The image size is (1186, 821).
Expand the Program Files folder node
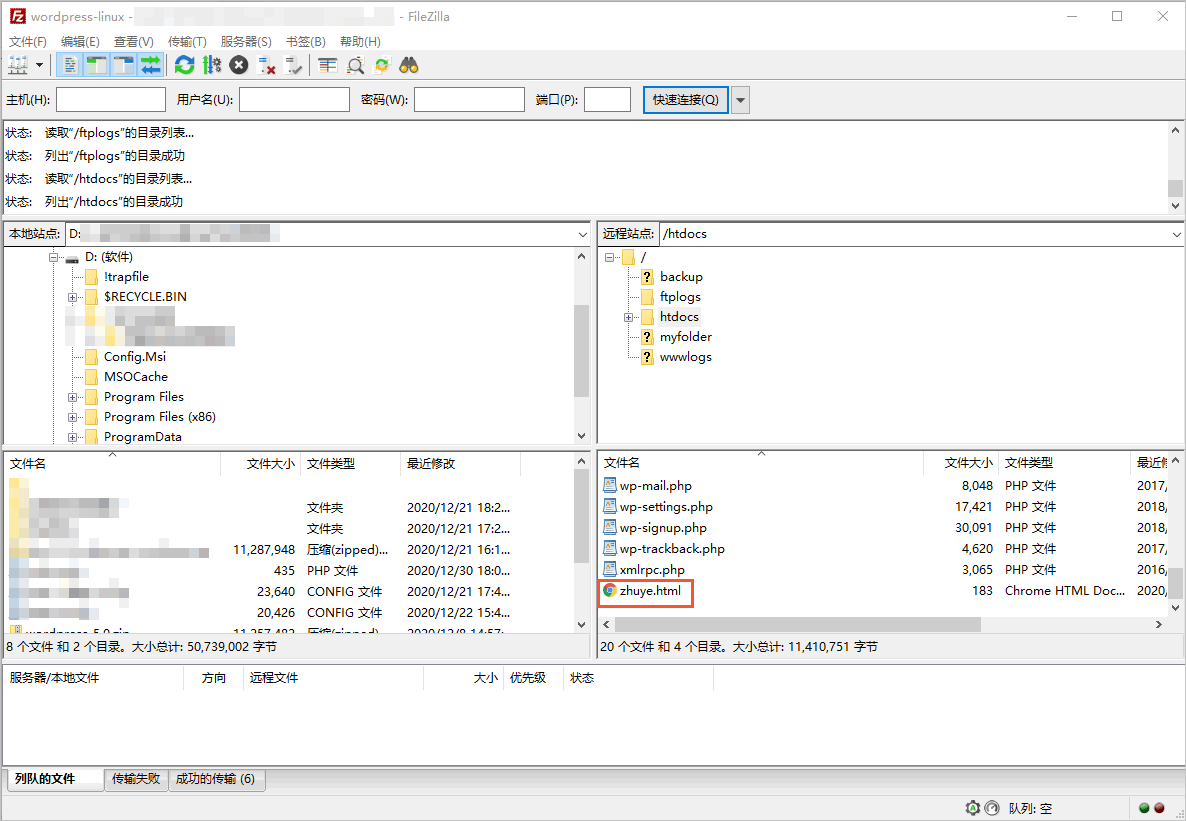click(73, 397)
